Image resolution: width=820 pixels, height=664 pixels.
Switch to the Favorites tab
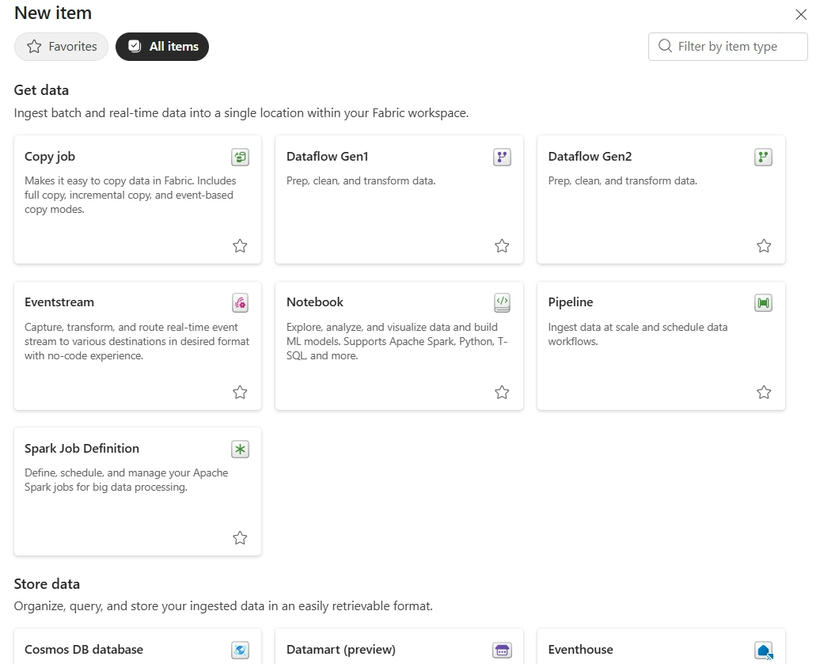tap(62, 46)
